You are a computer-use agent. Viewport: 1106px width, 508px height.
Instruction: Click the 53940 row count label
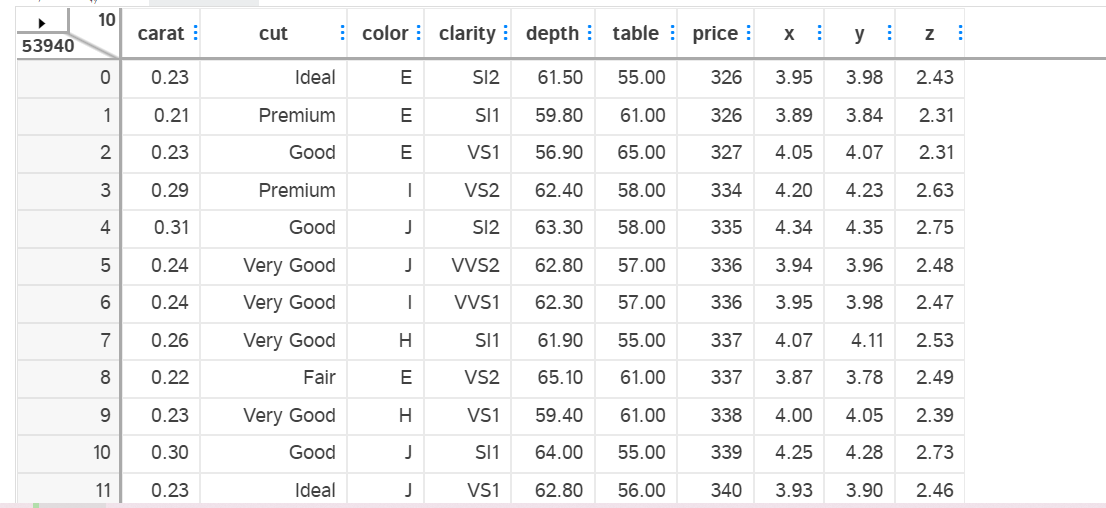pos(40,46)
